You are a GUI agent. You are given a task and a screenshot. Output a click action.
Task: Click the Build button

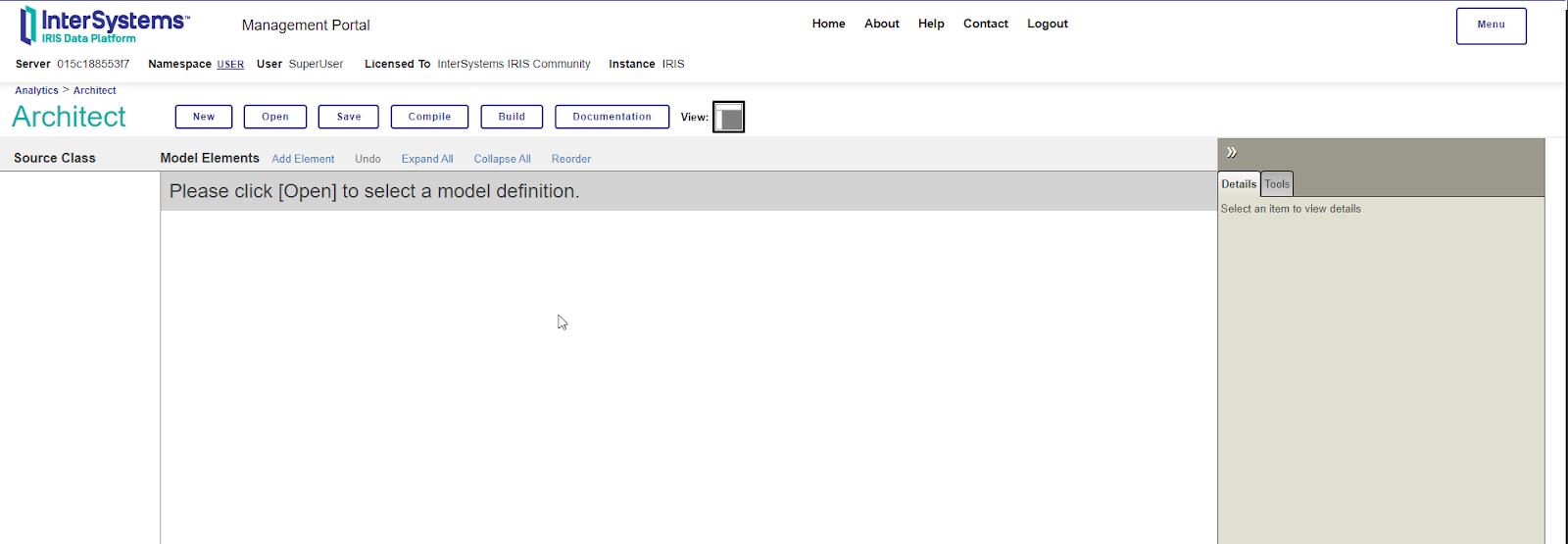[x=512, y=117]
